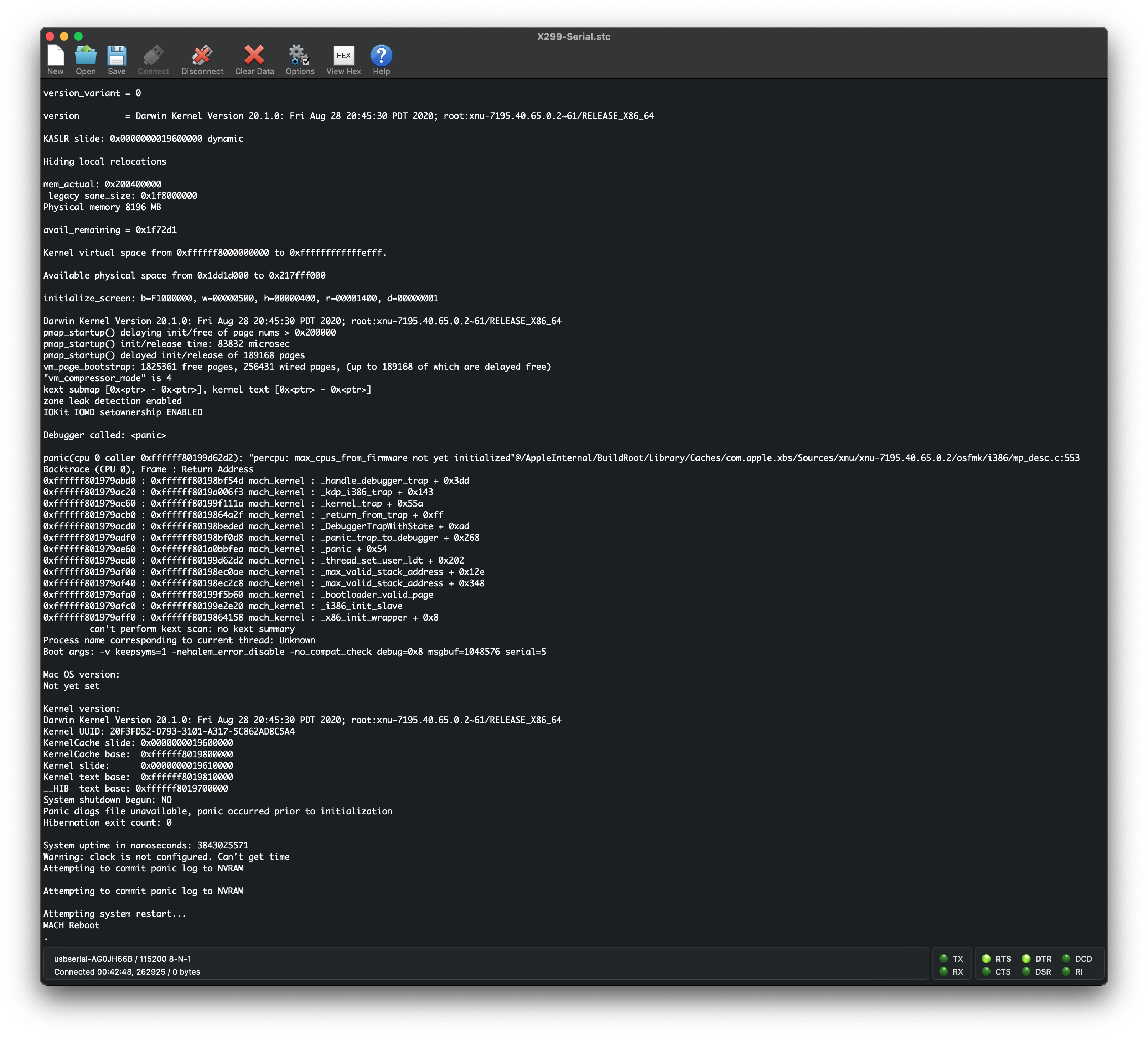Click the X299-Serial.stc window title

[573, 36]
